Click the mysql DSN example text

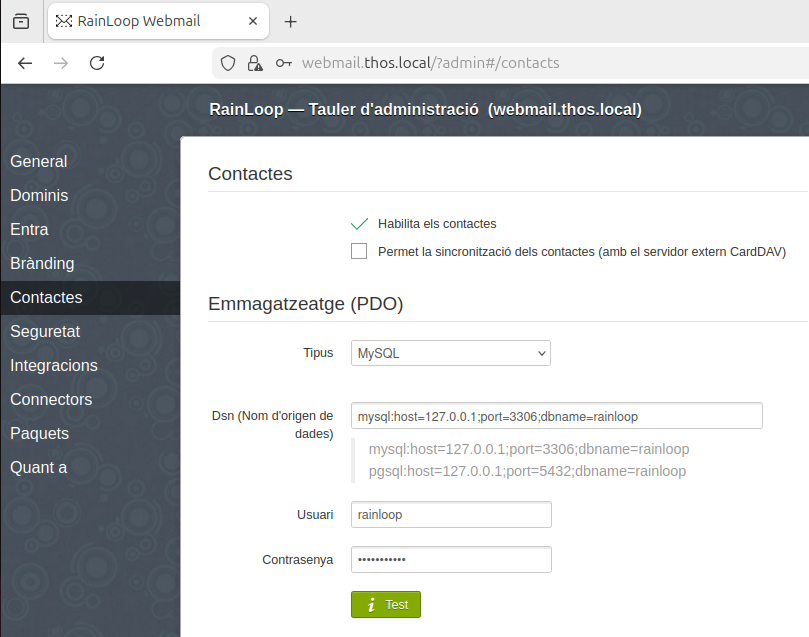[529, 449]
